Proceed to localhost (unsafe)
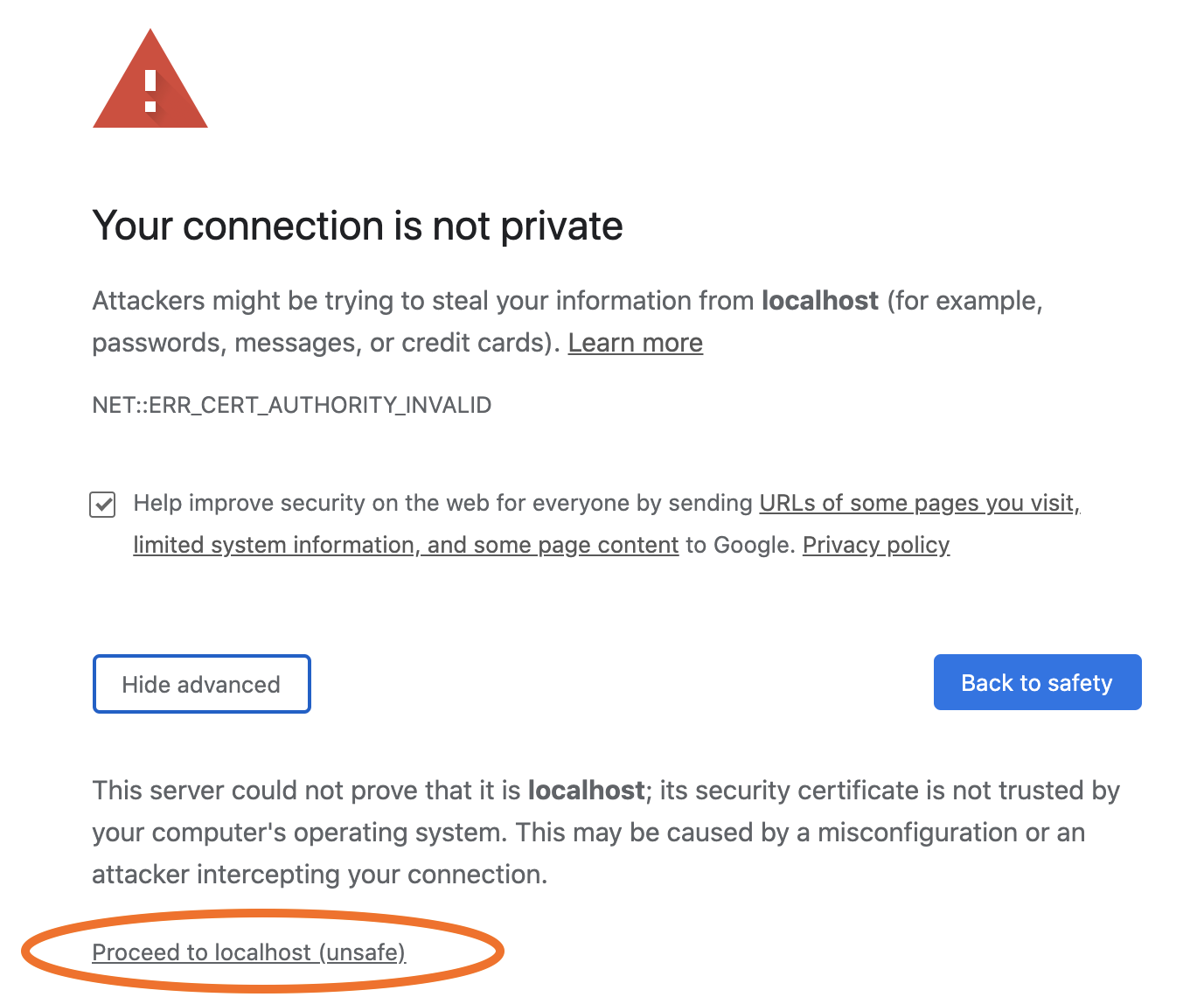This screenshot has height=1004, width=1204. point(248,952)
